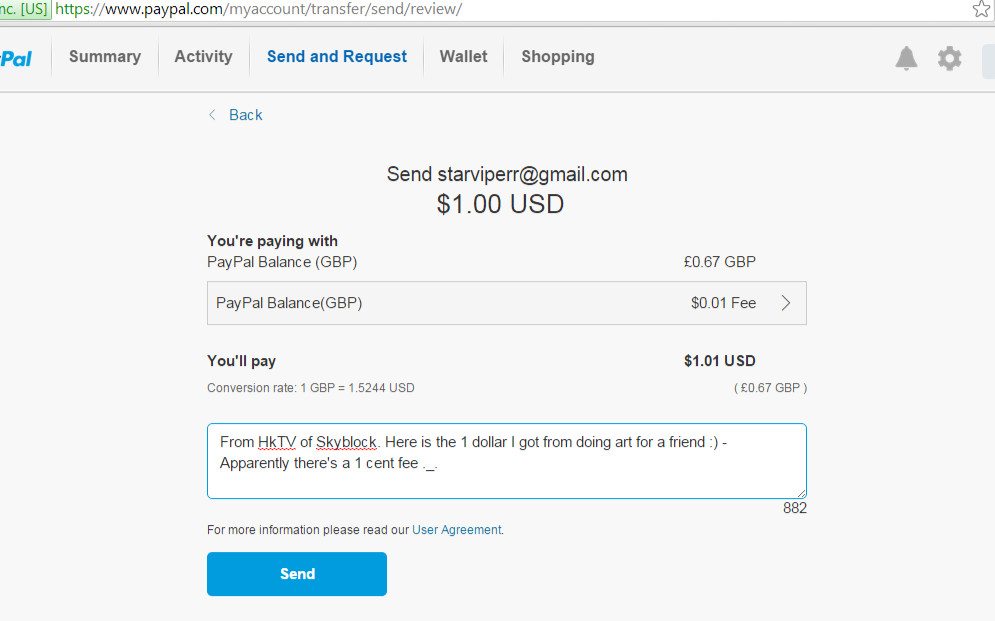Bookmark page with the star icon
This screenshot has height=621, width=995.
[981, 9]
